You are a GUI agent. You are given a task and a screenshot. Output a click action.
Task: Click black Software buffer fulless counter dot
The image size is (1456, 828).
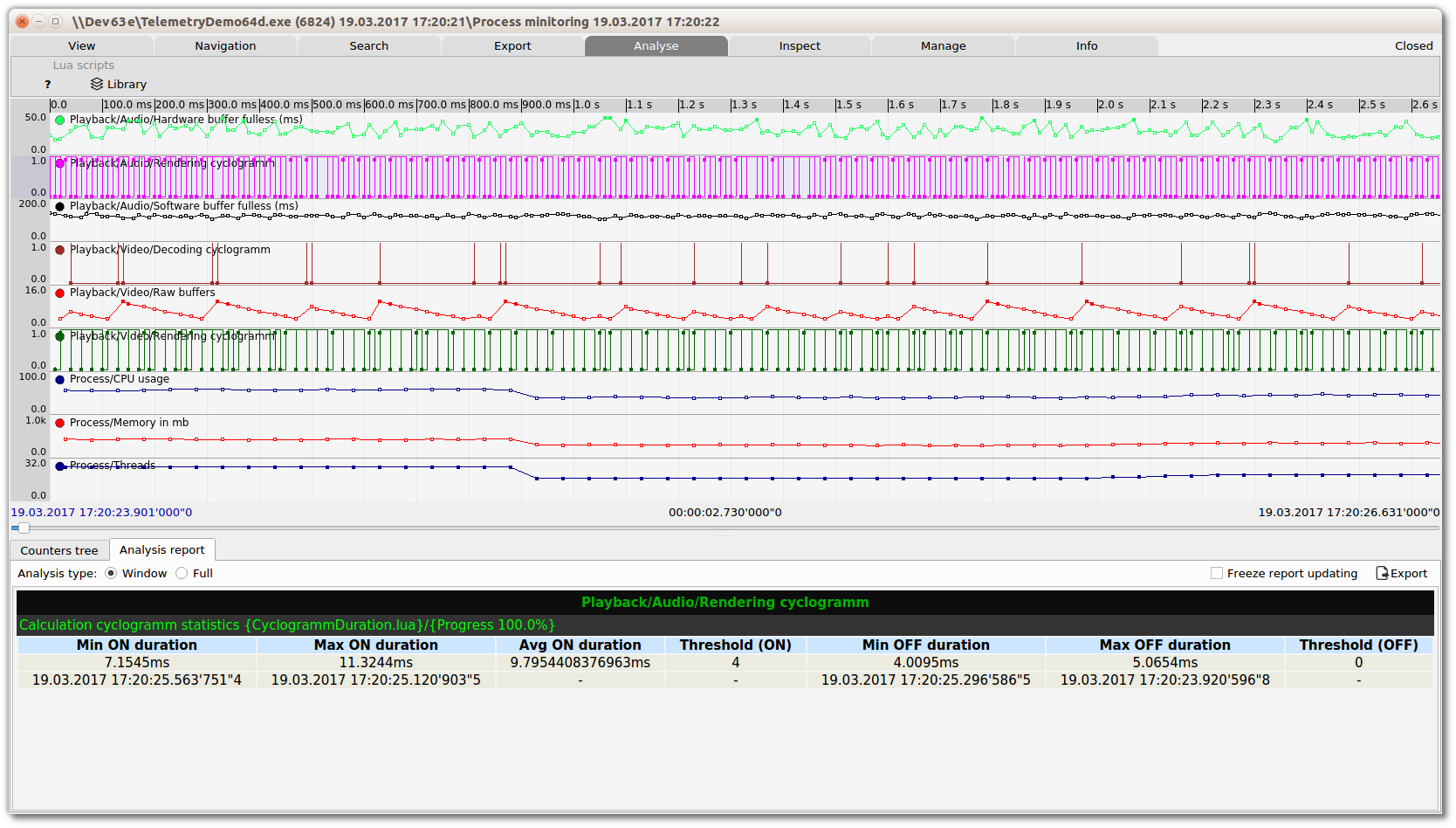(x=60, y=207)
